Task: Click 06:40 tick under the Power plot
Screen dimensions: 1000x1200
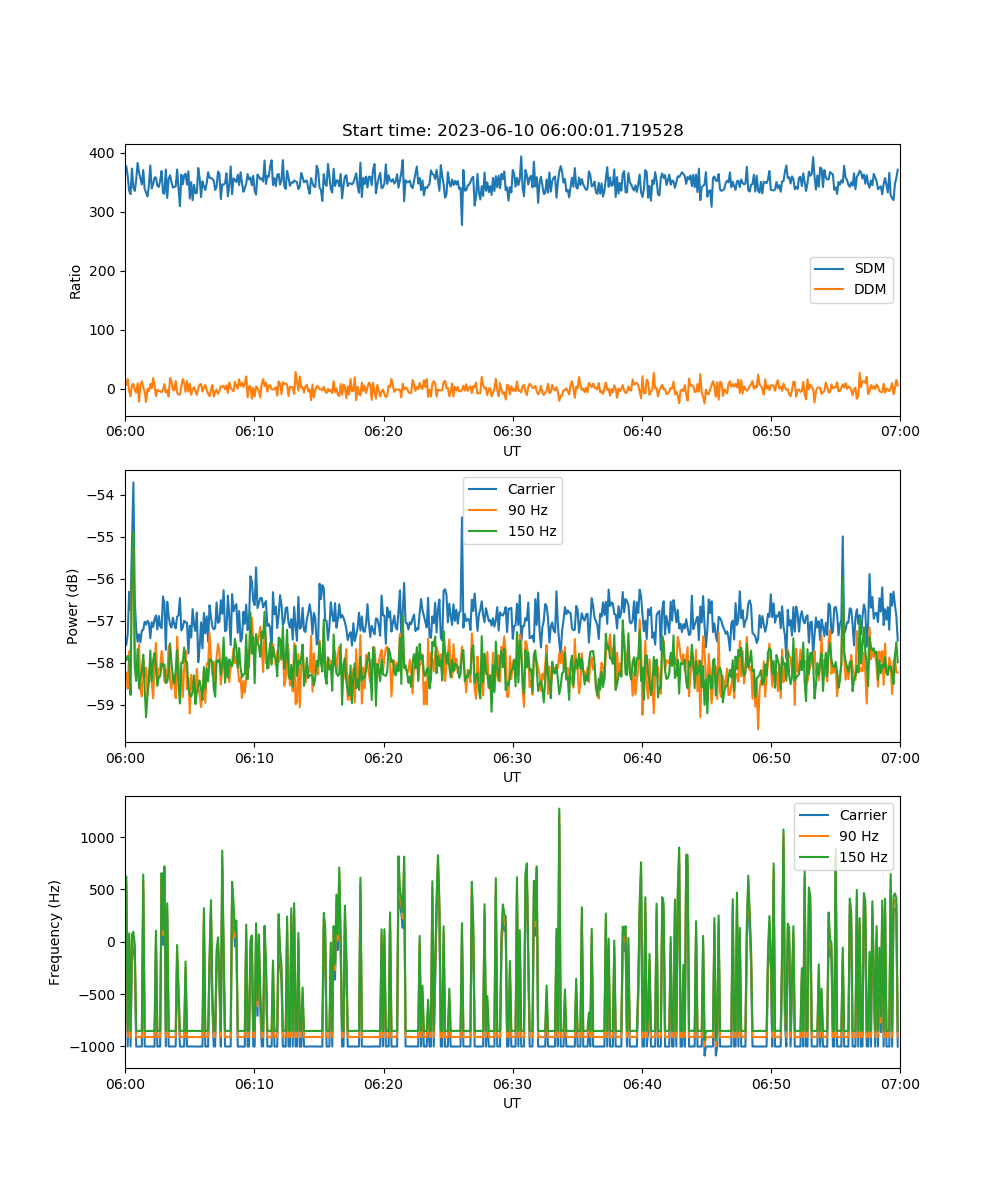Action: point(641,757)
